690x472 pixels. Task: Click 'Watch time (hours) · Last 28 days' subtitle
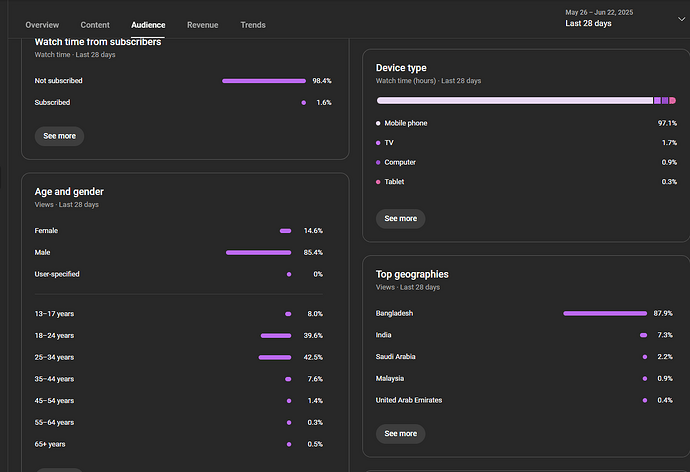tap(428, 81)
